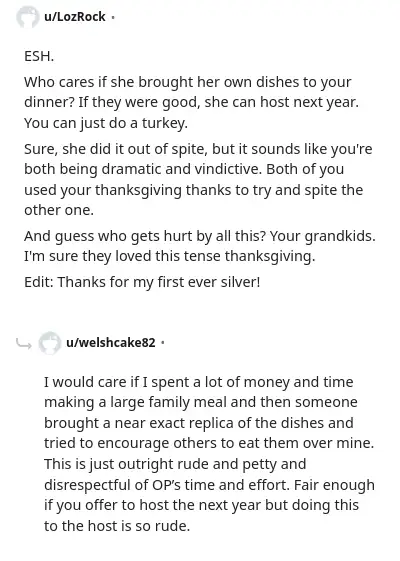
Task: Visit the u/LozRock profile link
Action: (75, 16)
